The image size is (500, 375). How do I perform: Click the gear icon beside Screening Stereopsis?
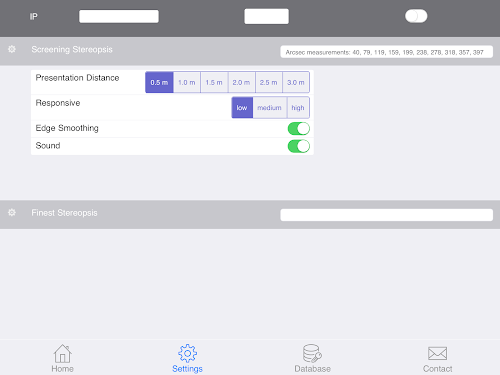tap(12, 49)
